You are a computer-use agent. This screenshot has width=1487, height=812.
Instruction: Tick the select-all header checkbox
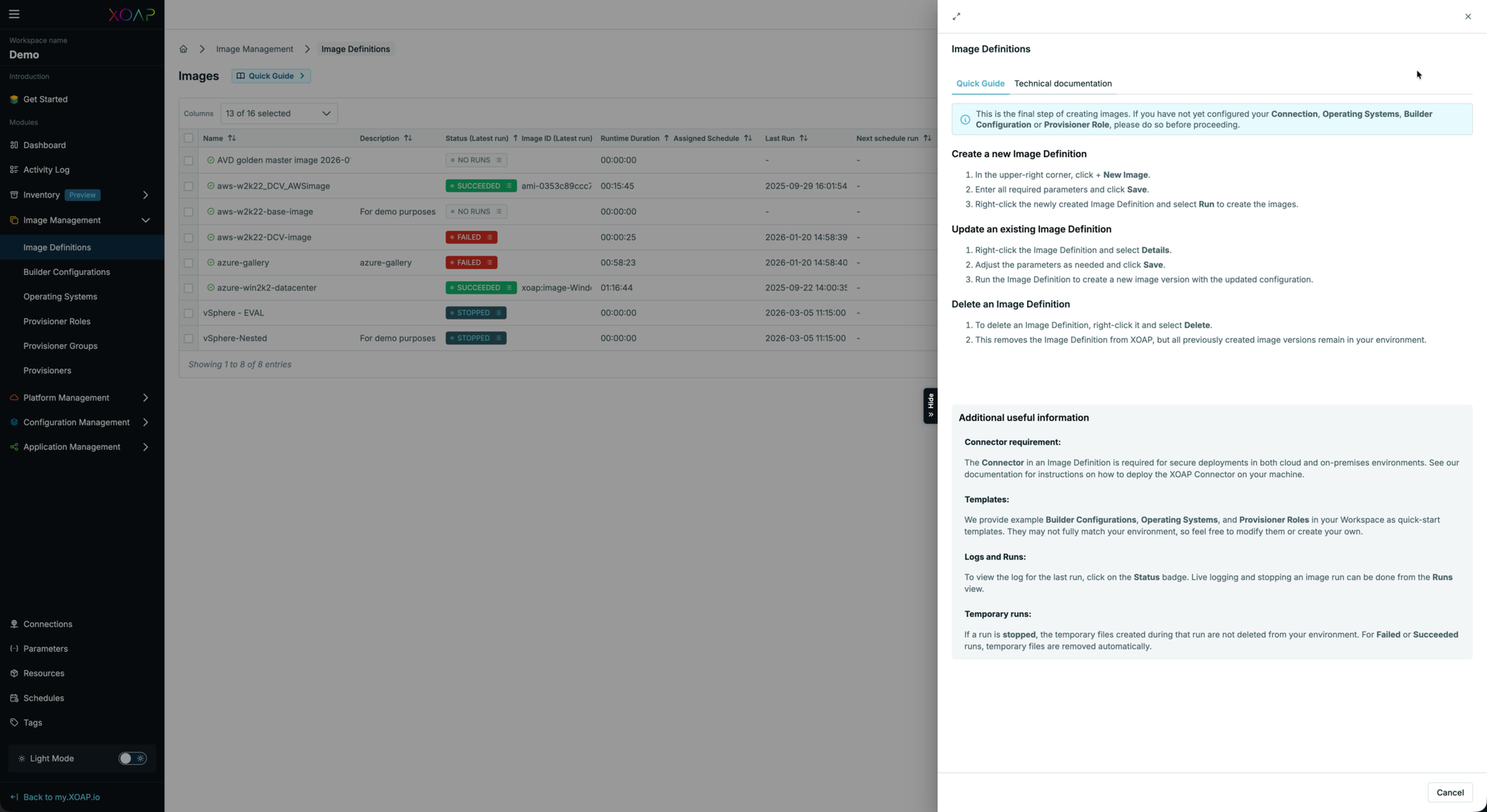click(188, 139)
